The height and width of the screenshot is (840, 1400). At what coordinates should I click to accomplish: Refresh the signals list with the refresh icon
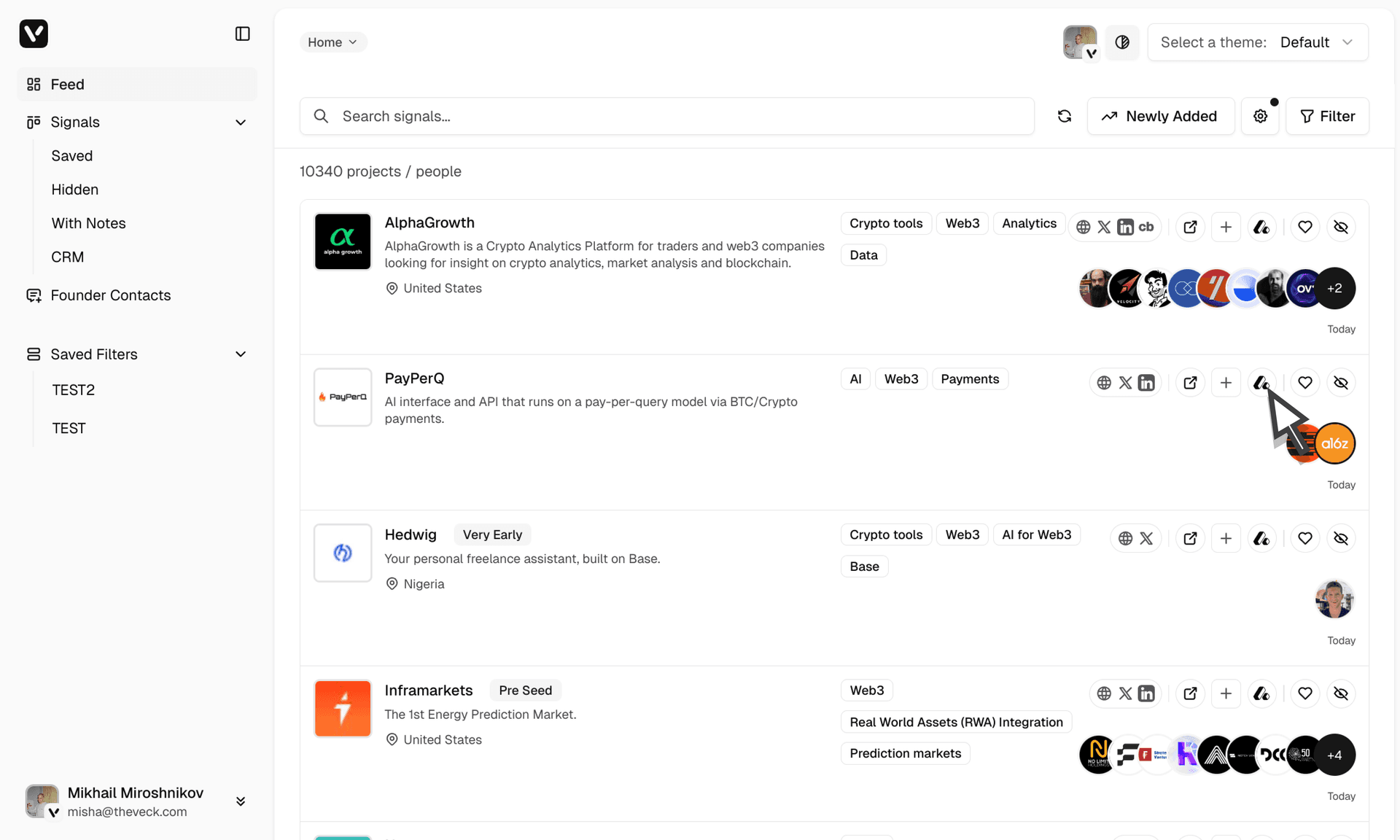pyautogui.click(x=1064, y=116)
